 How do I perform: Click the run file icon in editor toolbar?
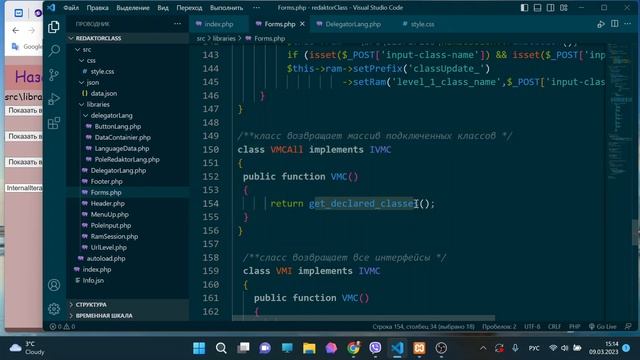(x=601, y=24)
